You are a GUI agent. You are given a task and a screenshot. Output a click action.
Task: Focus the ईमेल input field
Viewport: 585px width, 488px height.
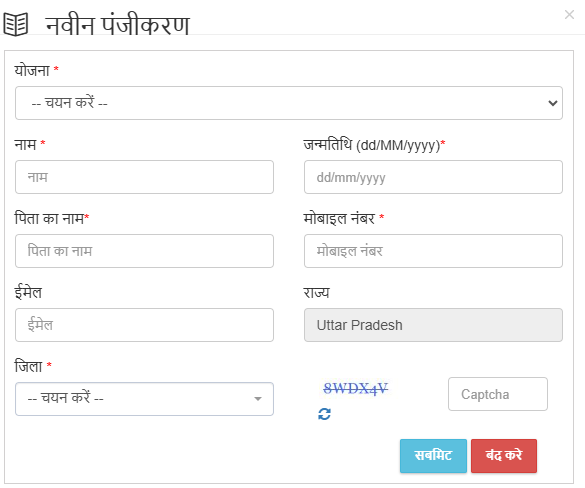(144, 325)
